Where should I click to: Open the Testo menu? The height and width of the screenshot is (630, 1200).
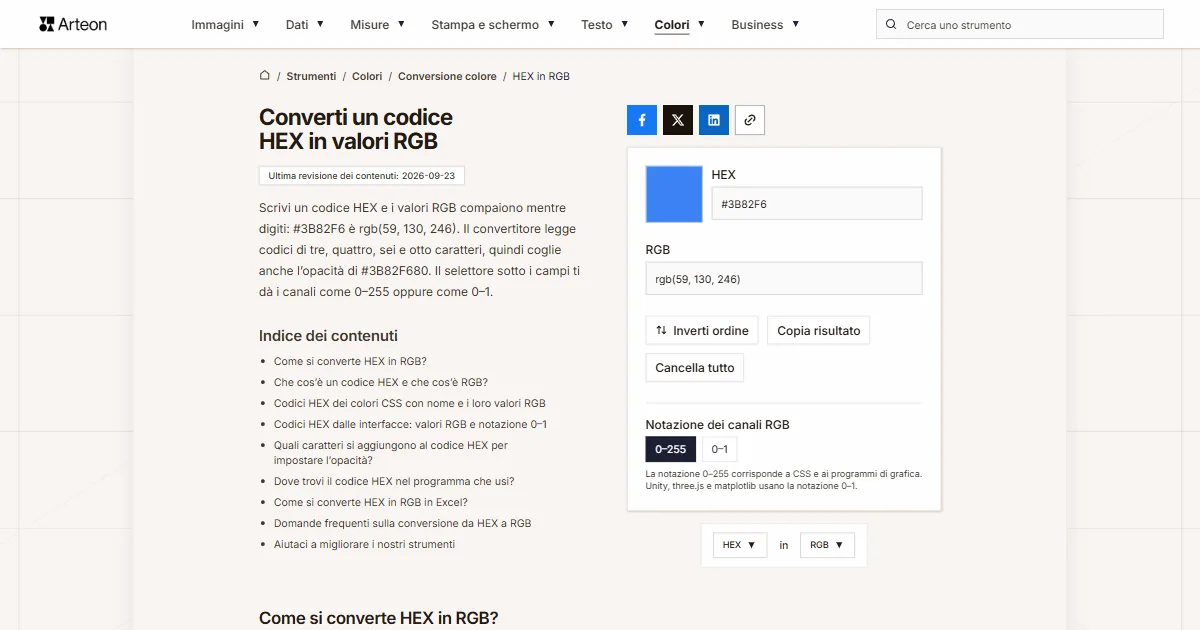[x=605, y=24]
